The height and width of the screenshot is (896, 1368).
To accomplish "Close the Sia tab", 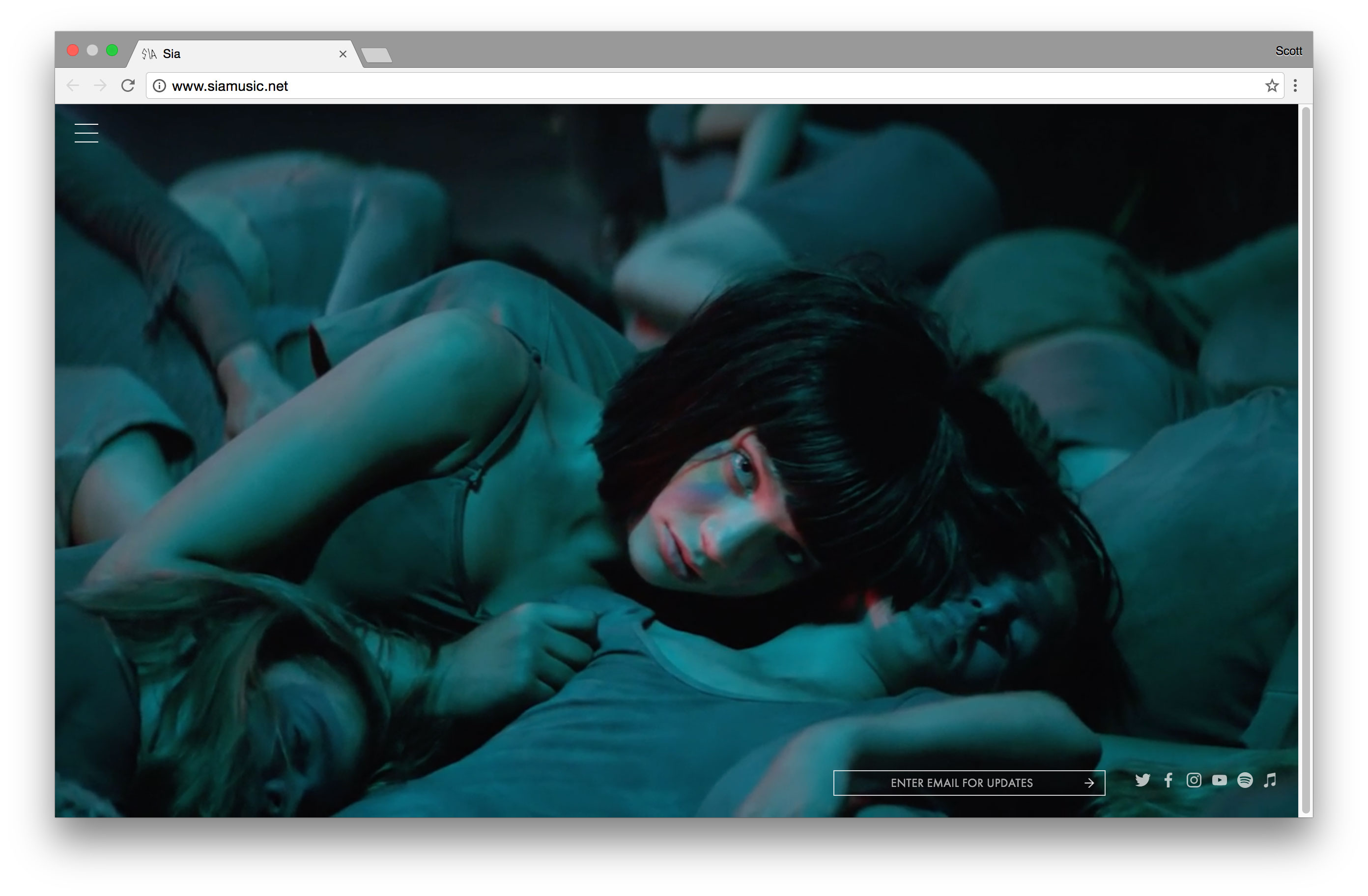I will 342,54.
